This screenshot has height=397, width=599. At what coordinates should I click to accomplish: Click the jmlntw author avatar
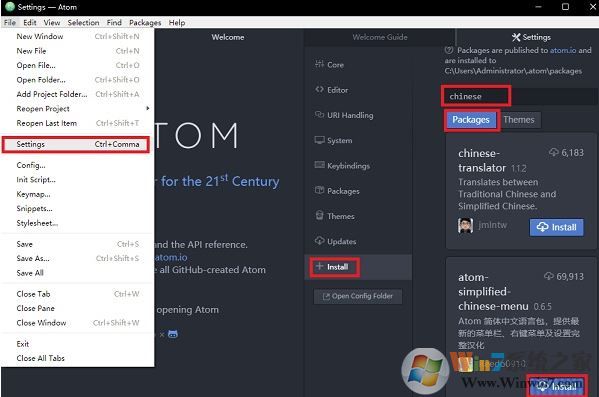(x=465, y=225)
